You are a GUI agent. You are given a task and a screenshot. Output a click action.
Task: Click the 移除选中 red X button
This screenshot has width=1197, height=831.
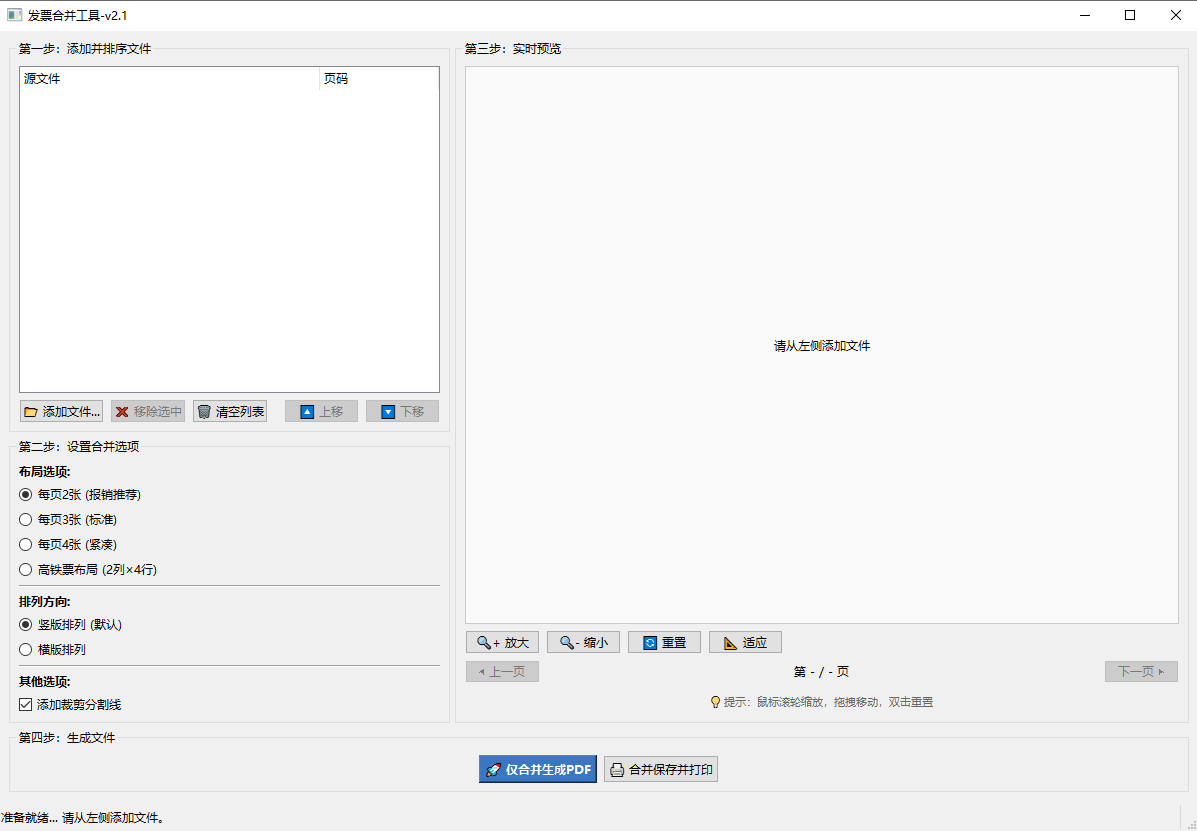148,411
